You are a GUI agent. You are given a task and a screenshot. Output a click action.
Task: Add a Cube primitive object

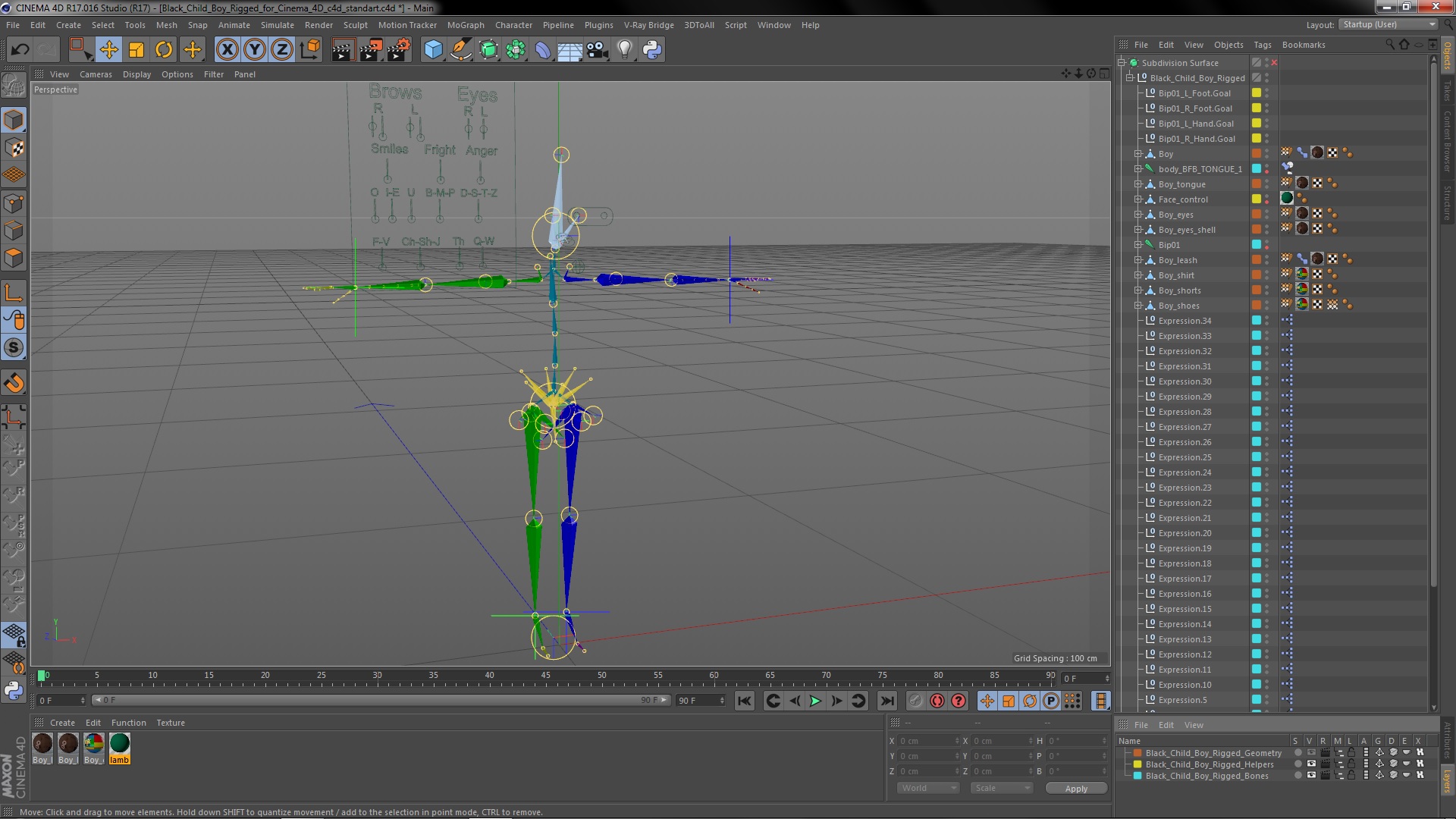[433, 50]
